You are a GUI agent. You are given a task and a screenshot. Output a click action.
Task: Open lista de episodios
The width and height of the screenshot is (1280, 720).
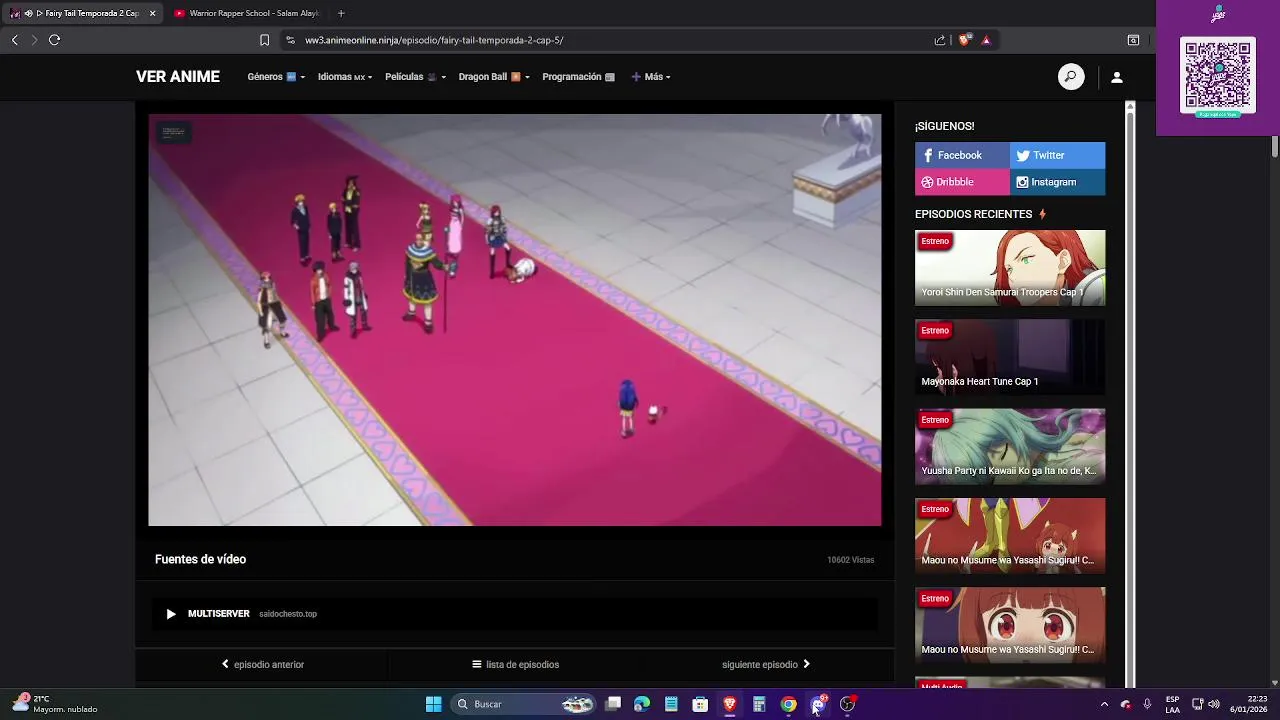pyautogui.click(x=515, y=664)
